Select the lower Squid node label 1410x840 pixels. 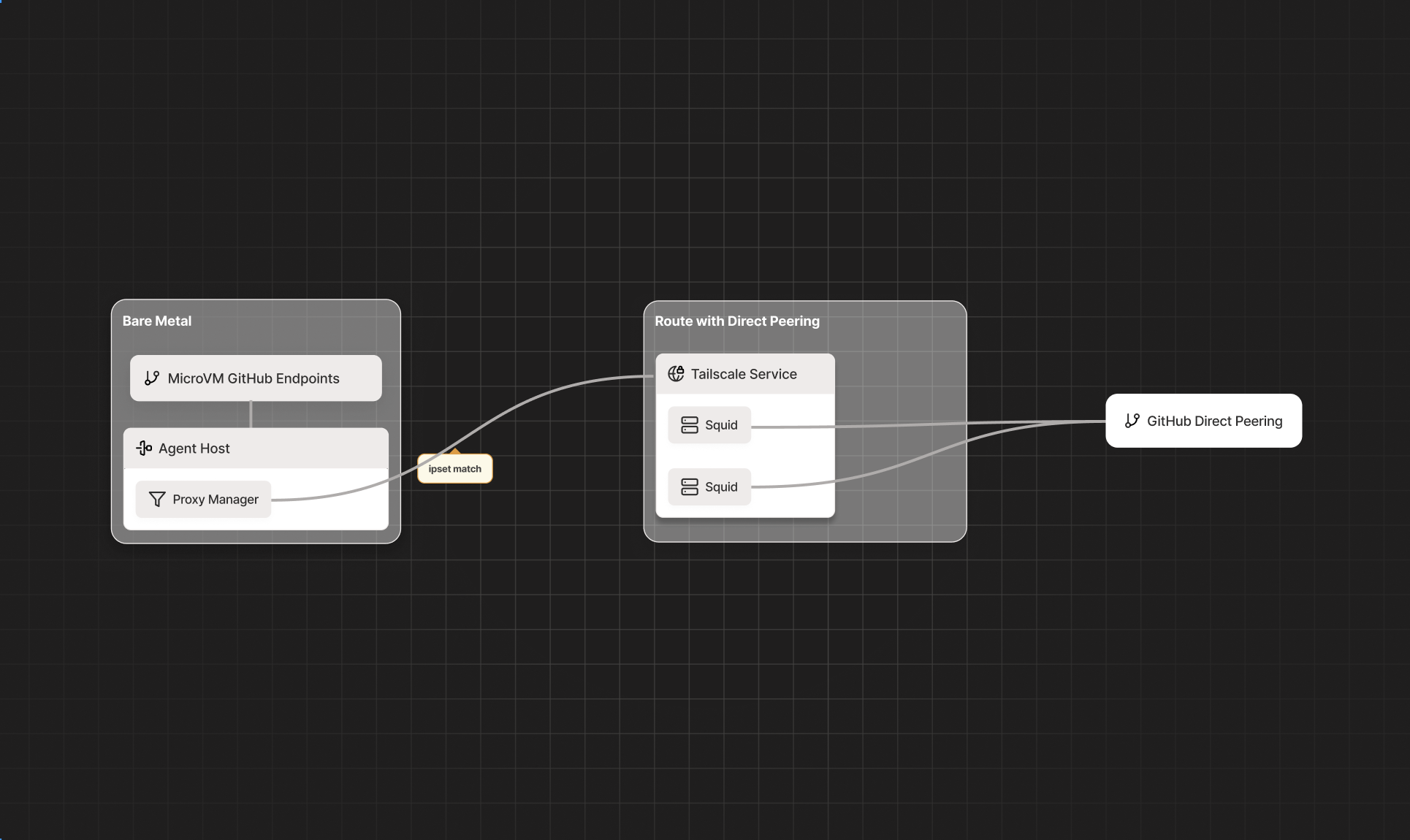pyautogui.click(x=721, y=487)
